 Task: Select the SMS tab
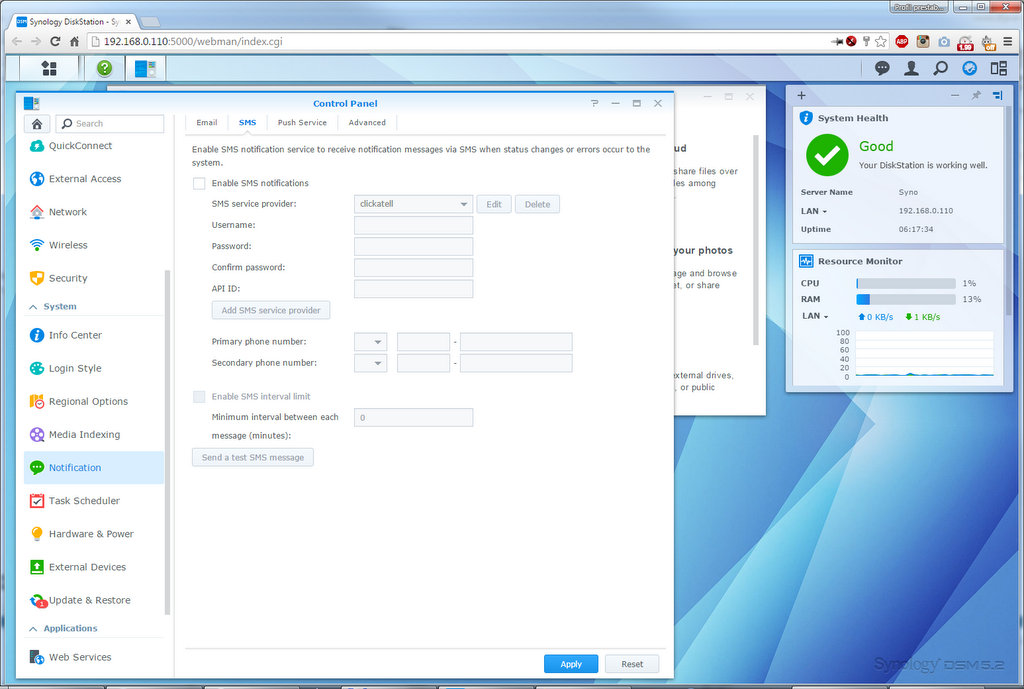tap(248, 123)
